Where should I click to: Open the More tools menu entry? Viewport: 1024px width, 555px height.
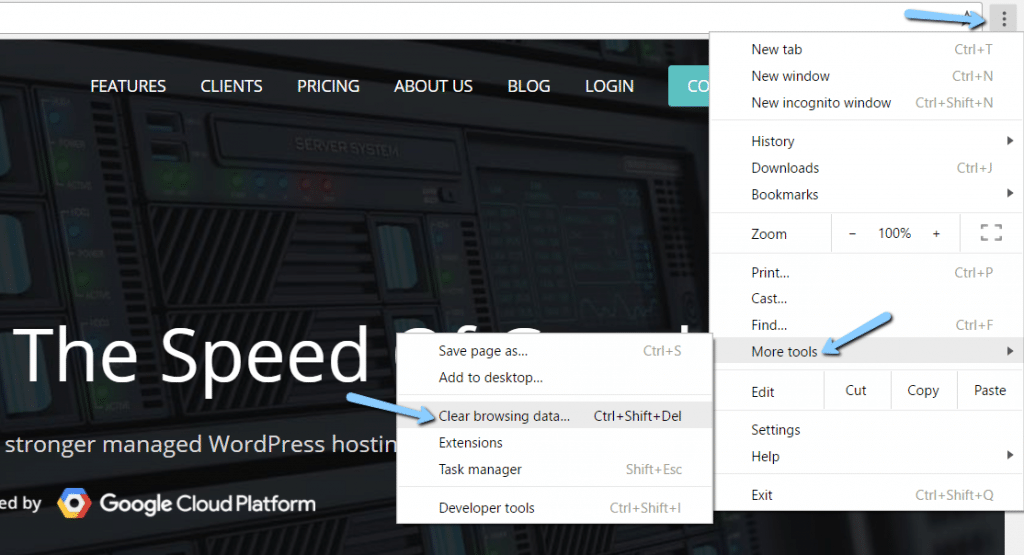point(867,351)
